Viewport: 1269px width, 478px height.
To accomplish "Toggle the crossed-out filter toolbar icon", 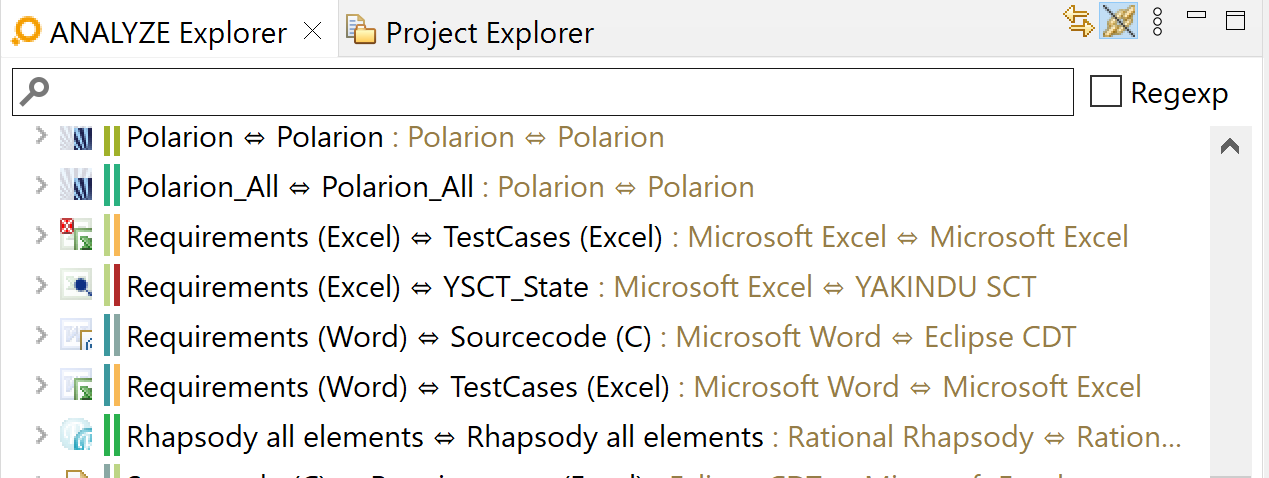I will [x=1119, y=21].
